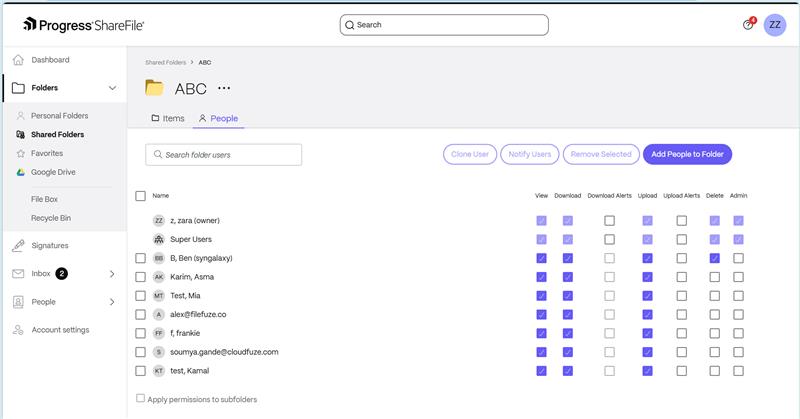Open Recycle Bin in sidebar
This screenshot has width=800, height=419.
pyautogui.click(x=51, y=218)
